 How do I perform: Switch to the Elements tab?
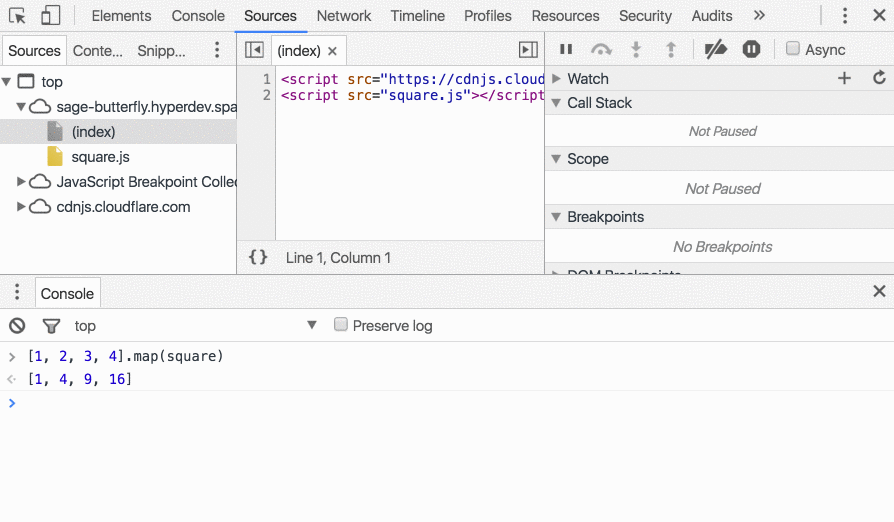coord(121,16)
